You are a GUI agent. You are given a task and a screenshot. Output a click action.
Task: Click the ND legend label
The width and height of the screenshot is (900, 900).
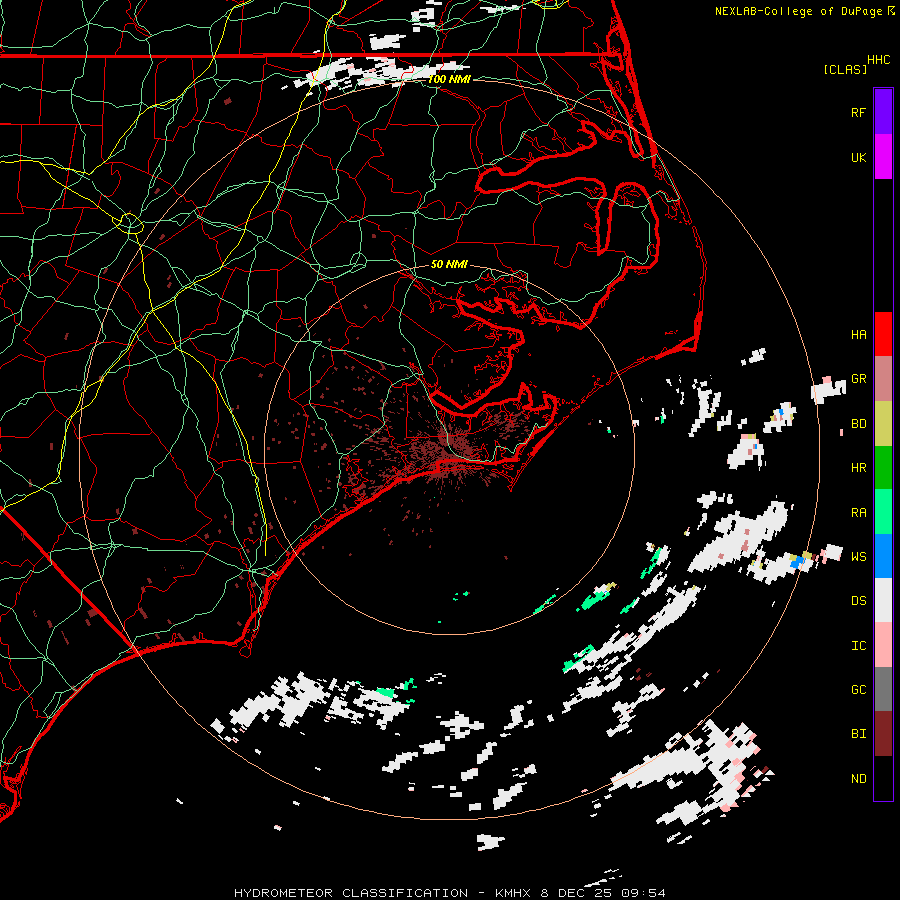coord(858,778)
